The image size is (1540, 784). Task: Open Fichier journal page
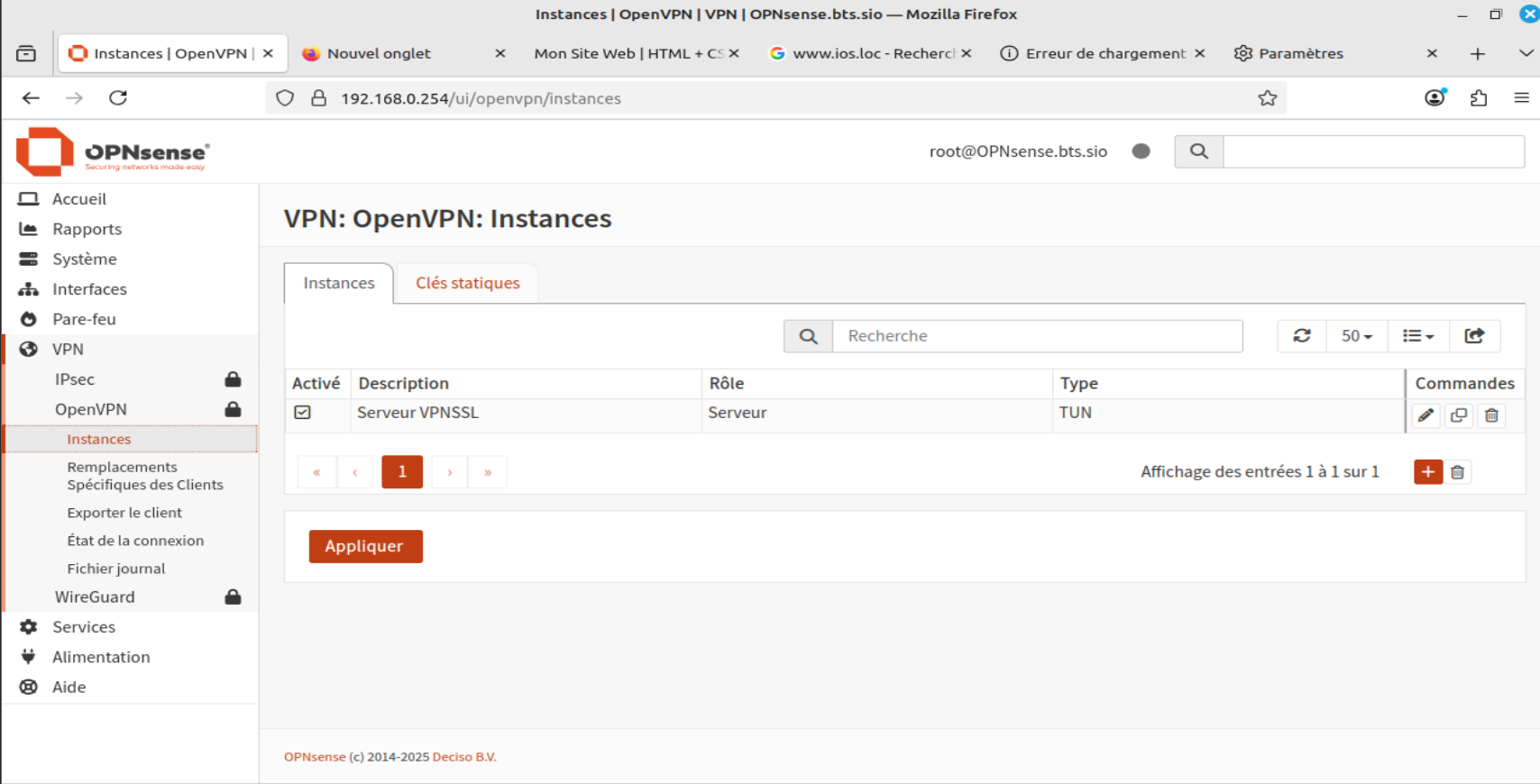(116, 568)
